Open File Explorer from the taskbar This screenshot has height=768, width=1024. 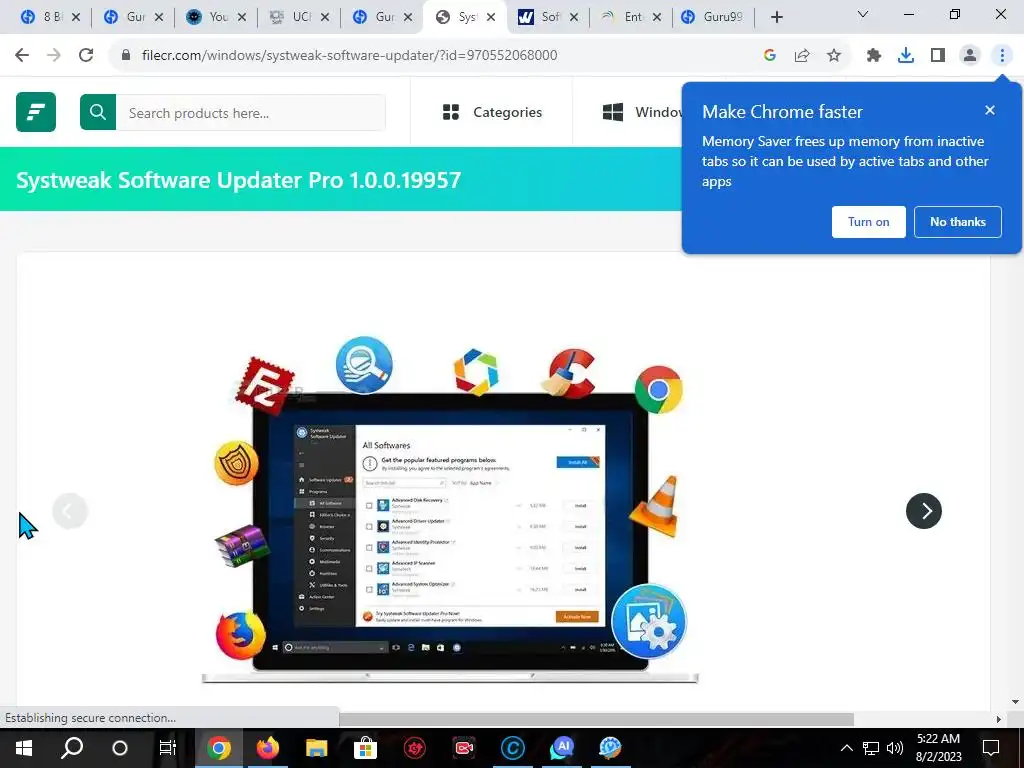click(316, 748)
